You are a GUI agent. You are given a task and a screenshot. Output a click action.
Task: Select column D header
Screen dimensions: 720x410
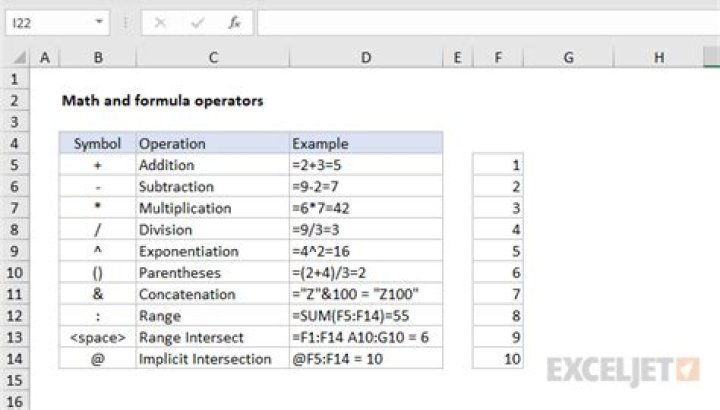(x=366, y=58)
